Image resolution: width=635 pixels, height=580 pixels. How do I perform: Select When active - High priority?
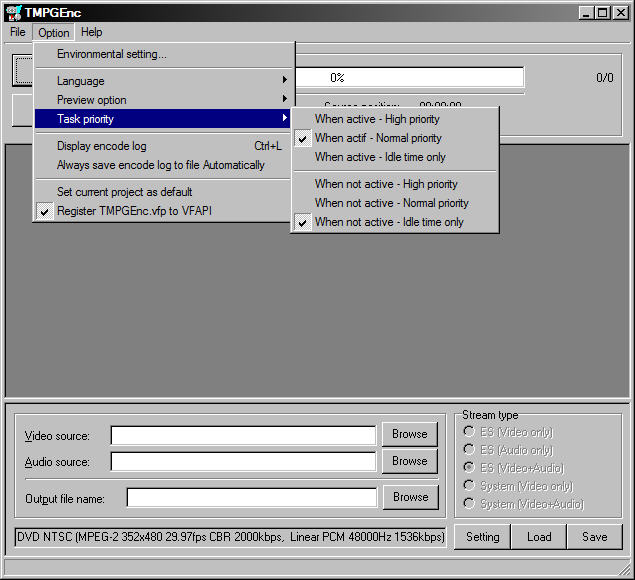(395, 119)
